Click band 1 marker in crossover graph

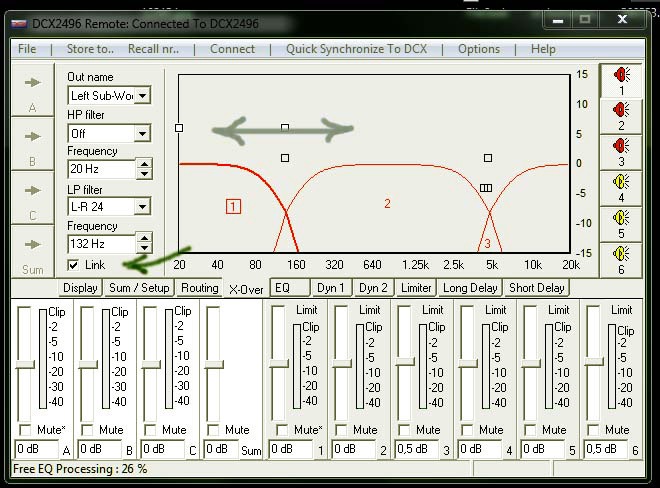pos(233,207)
